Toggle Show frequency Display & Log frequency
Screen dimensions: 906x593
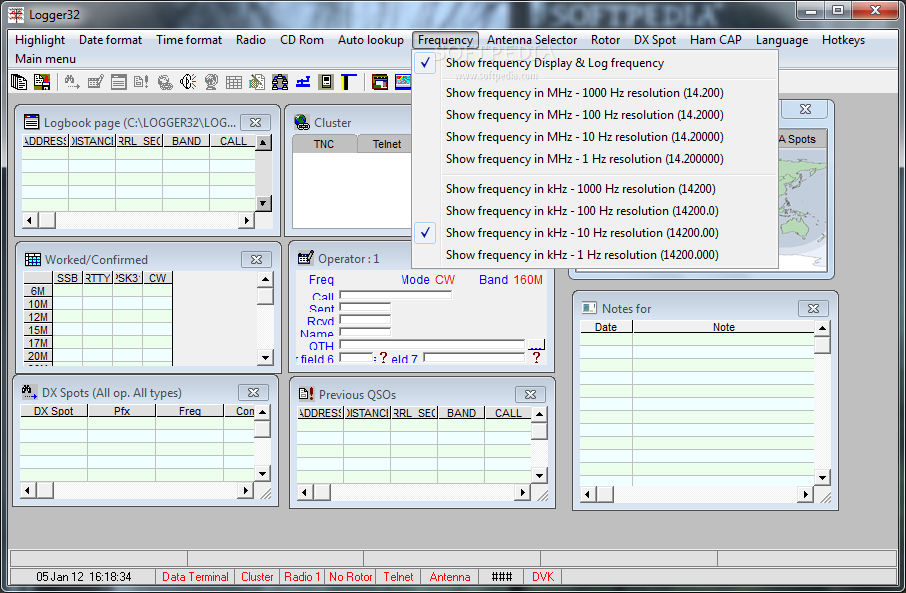[595, 63]
